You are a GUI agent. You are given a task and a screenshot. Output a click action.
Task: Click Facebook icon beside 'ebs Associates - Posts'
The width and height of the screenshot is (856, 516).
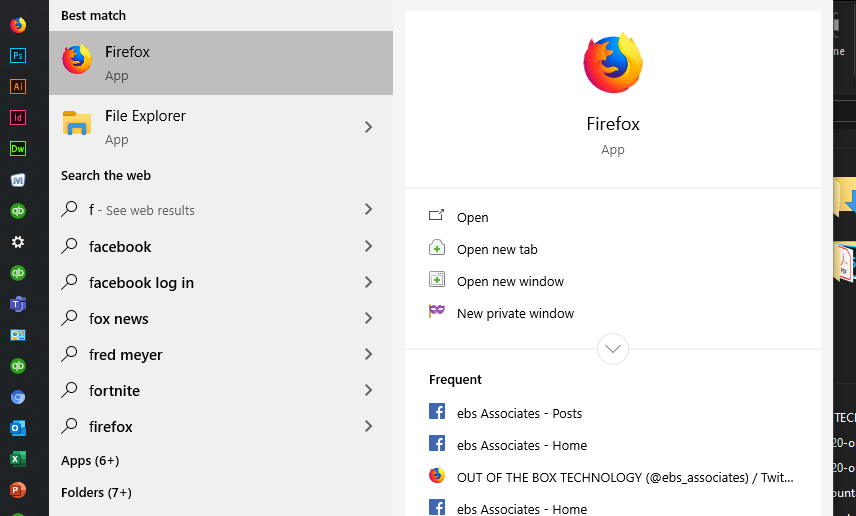437,411
